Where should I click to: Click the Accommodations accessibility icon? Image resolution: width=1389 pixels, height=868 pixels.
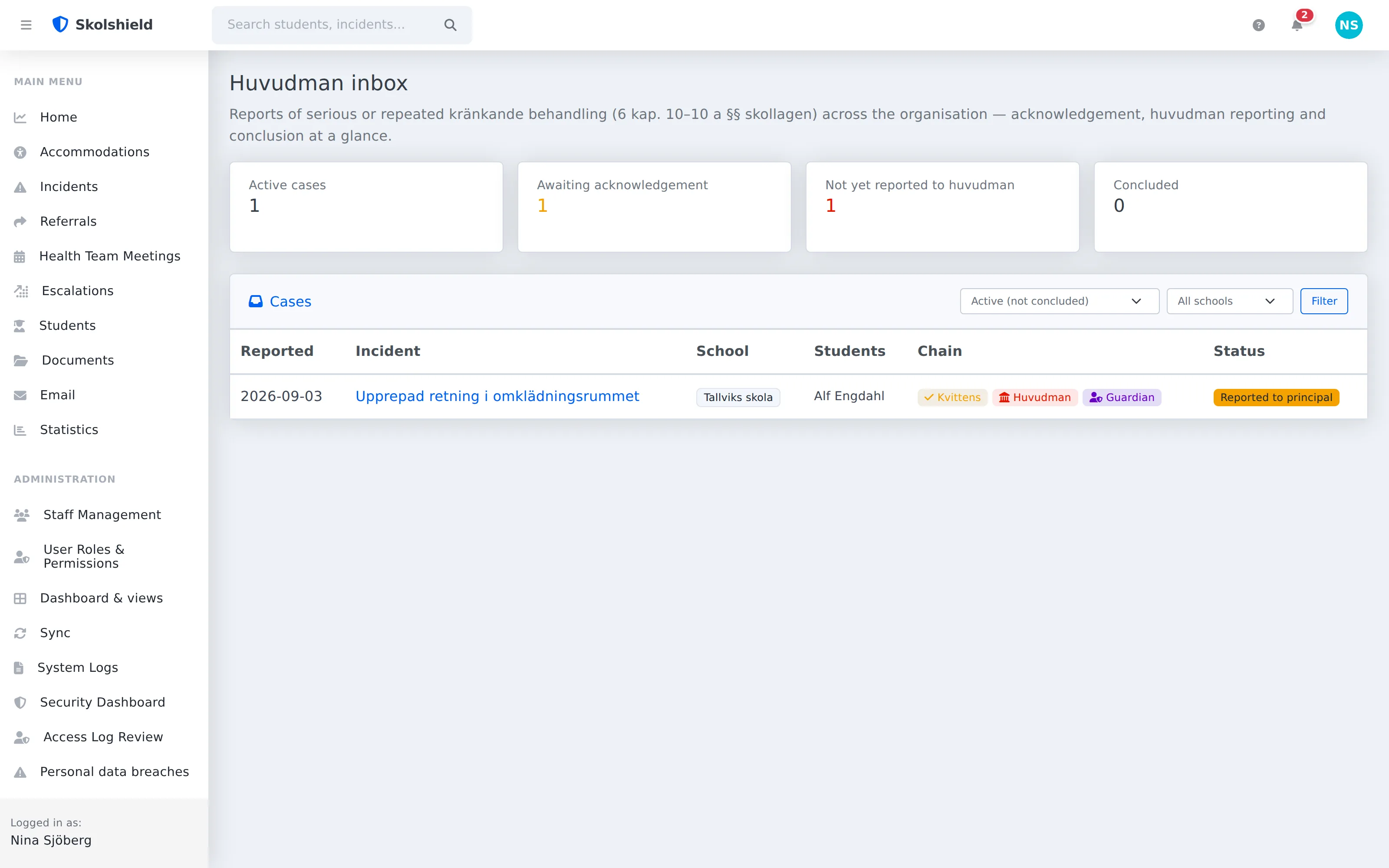[20, 152]
